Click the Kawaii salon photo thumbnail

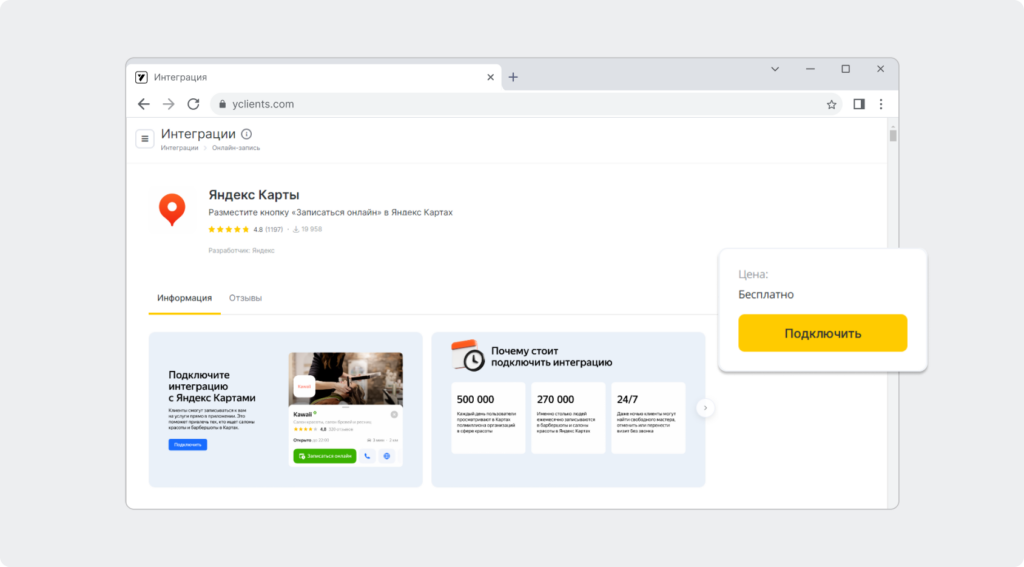point(345,379)
